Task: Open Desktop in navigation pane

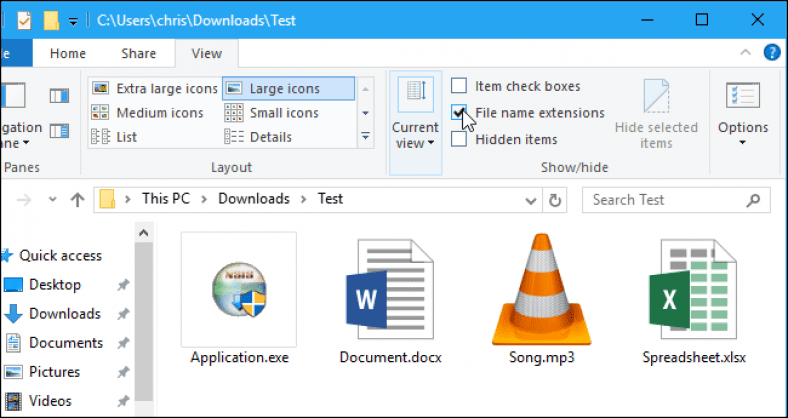Action: point(55,285)
